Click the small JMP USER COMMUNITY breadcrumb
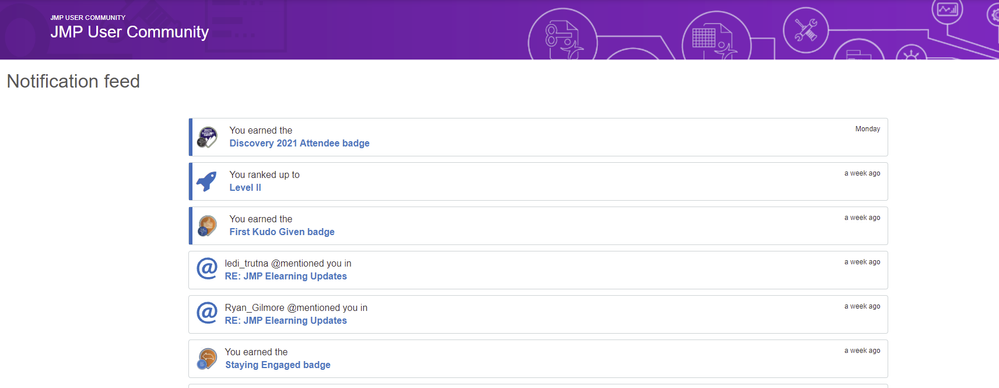This screenshot has height=388, width=999. (x=88, y=17)
